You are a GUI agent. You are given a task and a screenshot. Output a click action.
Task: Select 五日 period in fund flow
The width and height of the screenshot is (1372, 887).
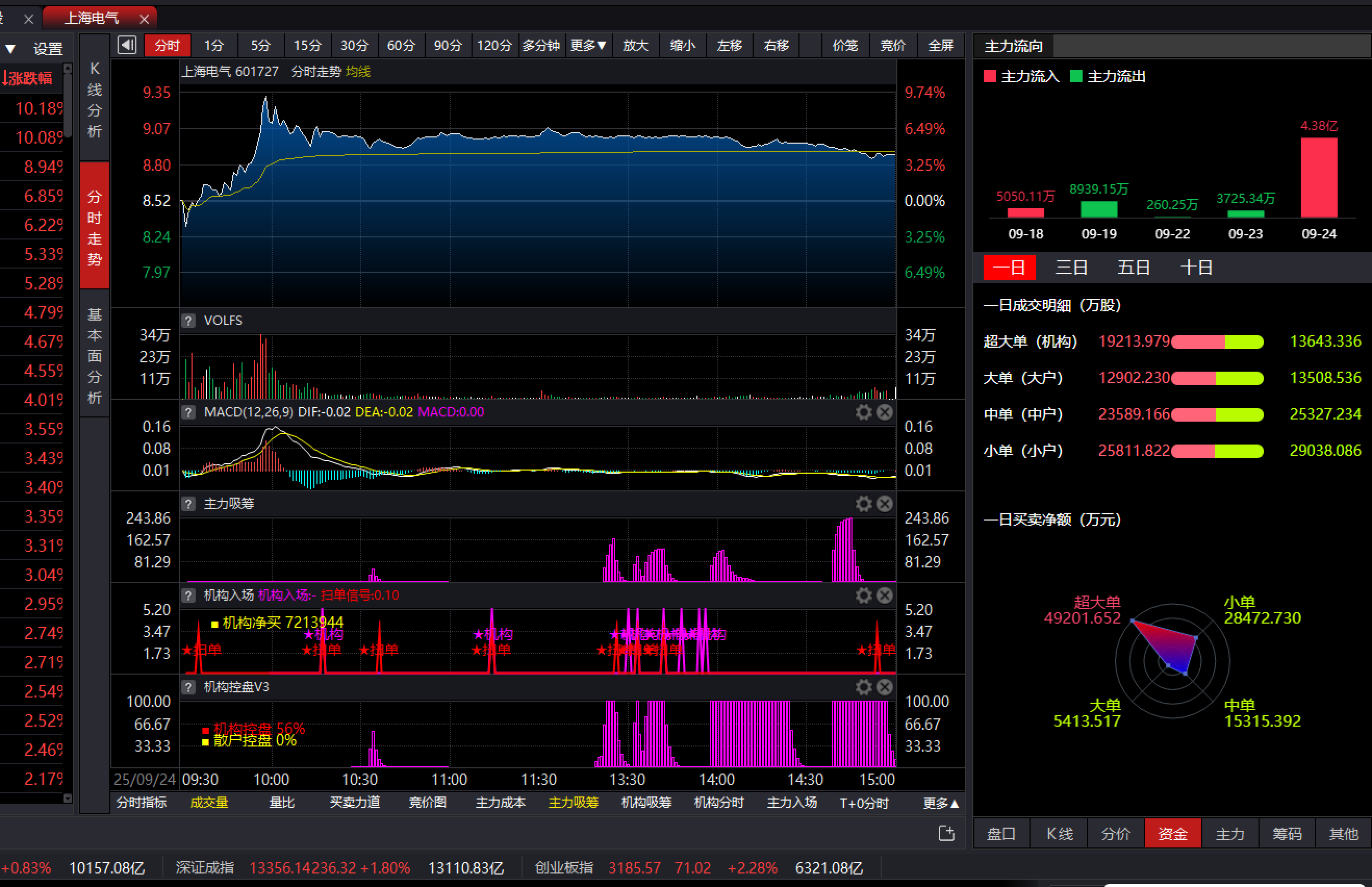1134,268
